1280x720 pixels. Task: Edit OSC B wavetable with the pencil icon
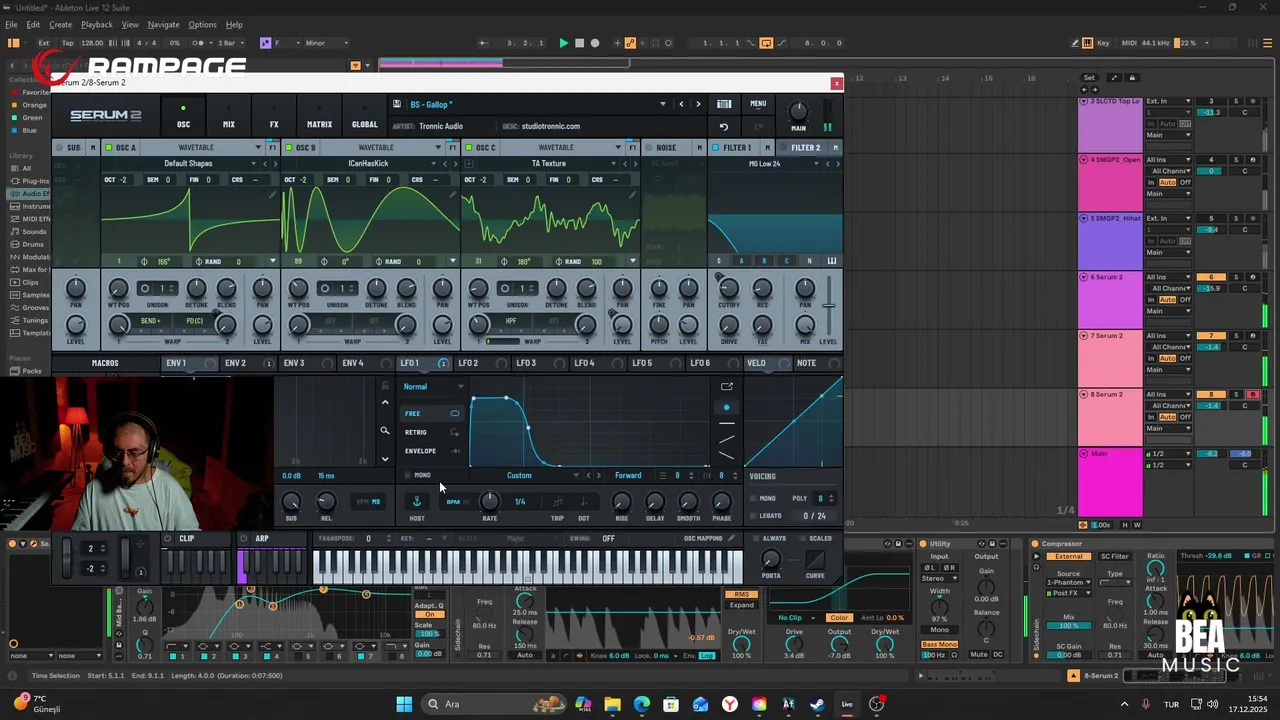click(452, 196)
